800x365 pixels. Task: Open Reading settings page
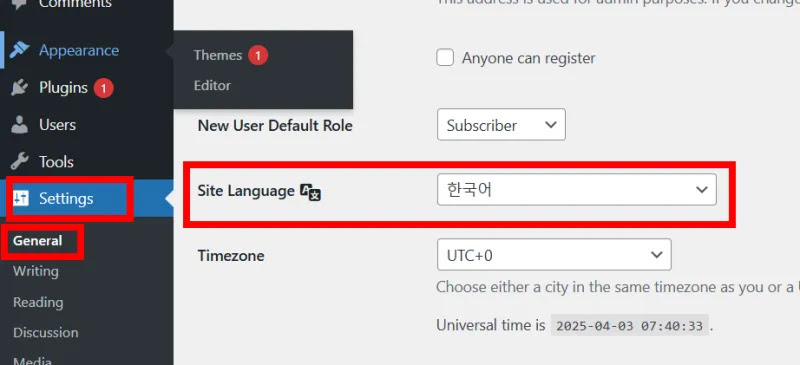(38, 302)
